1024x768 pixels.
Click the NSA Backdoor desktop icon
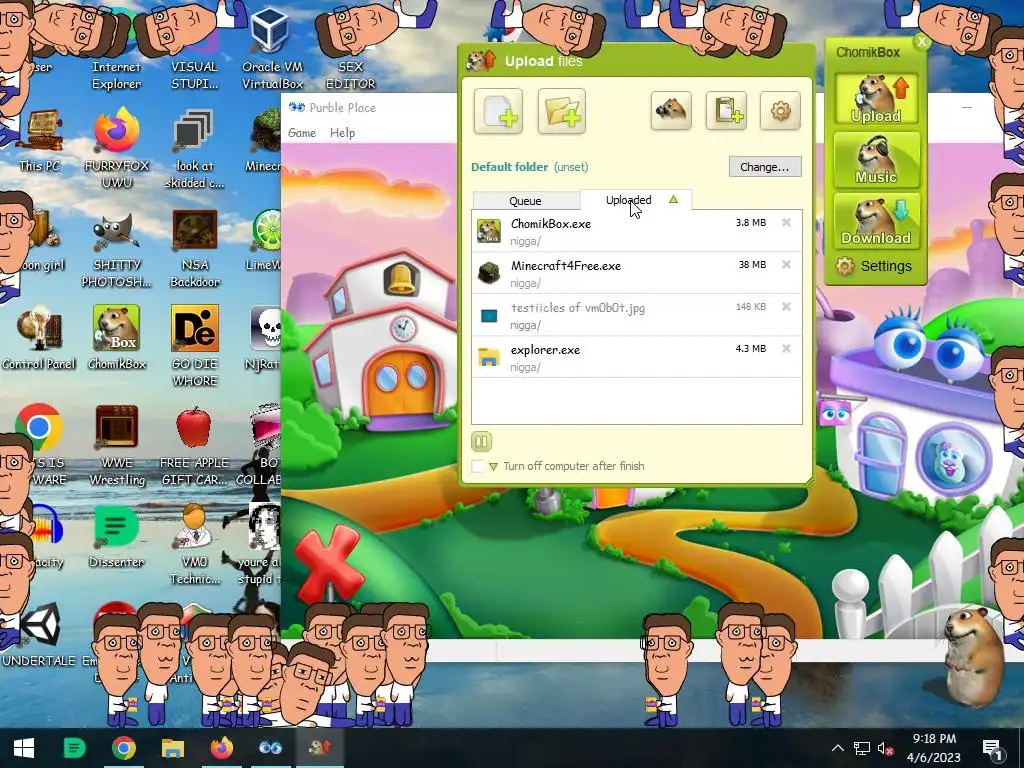tap(195, 249)
